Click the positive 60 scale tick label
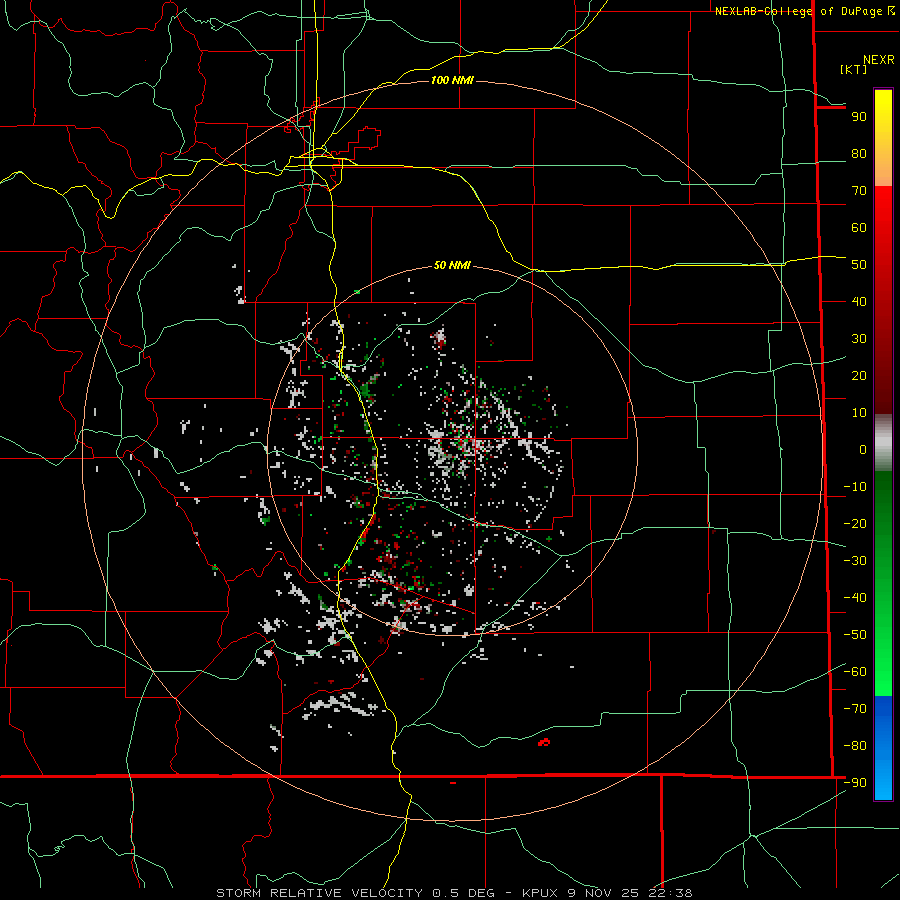The height and width of the screenshot is (900, 900). [x=859, y=228]
